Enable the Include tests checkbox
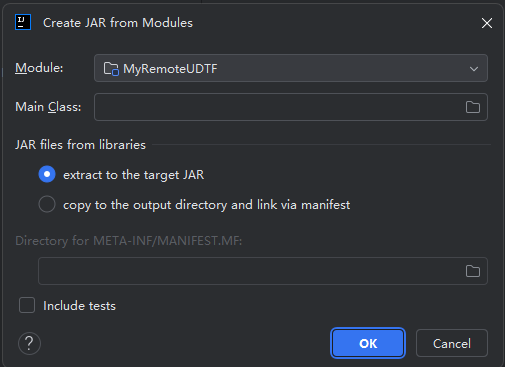This screenshot has width=505, height=367. tap(27, 305)
